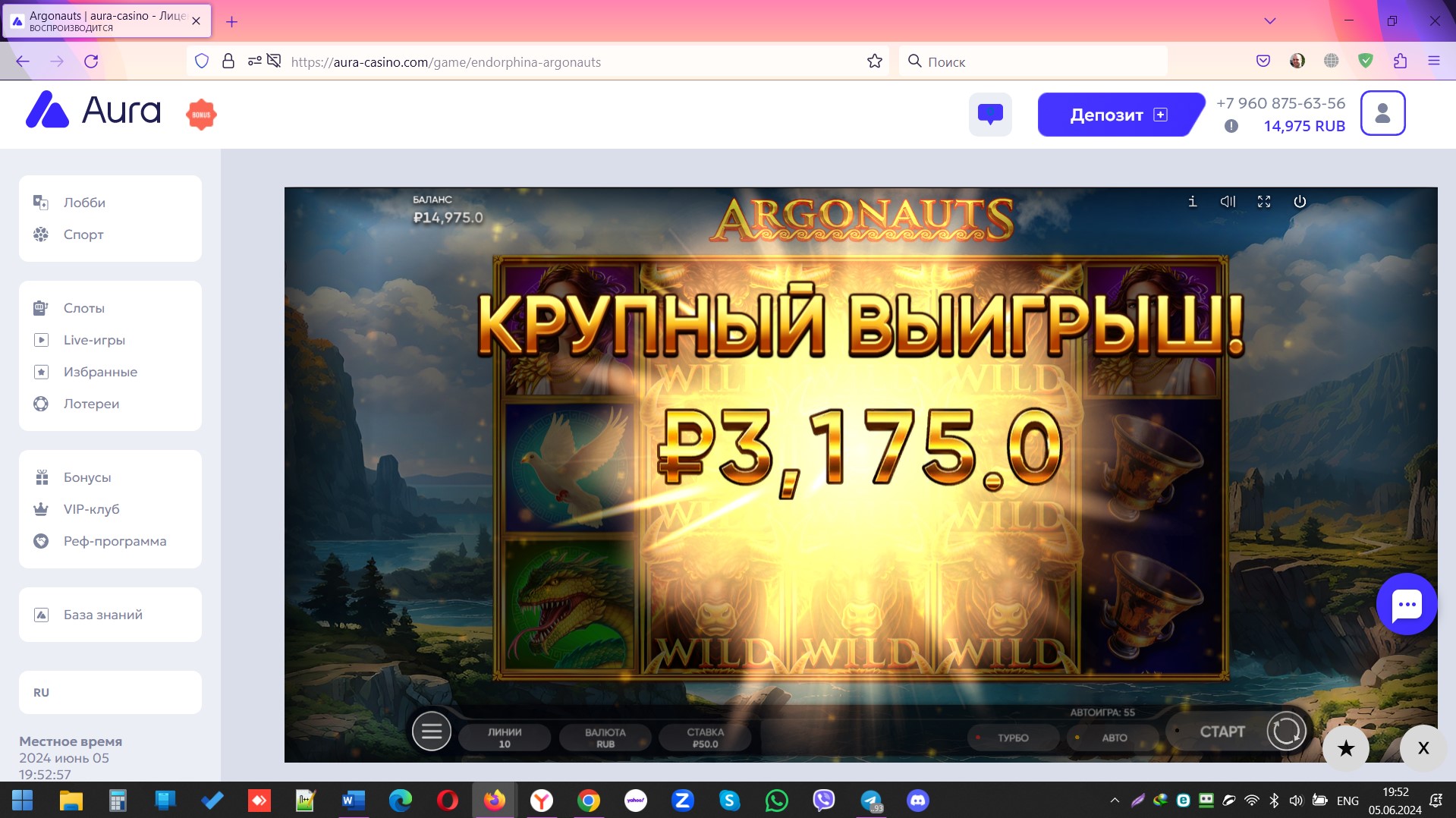The width and height of the screenshot is (1456, 818).
Task: Show game info via the i icon
Action: [1192, 201]
